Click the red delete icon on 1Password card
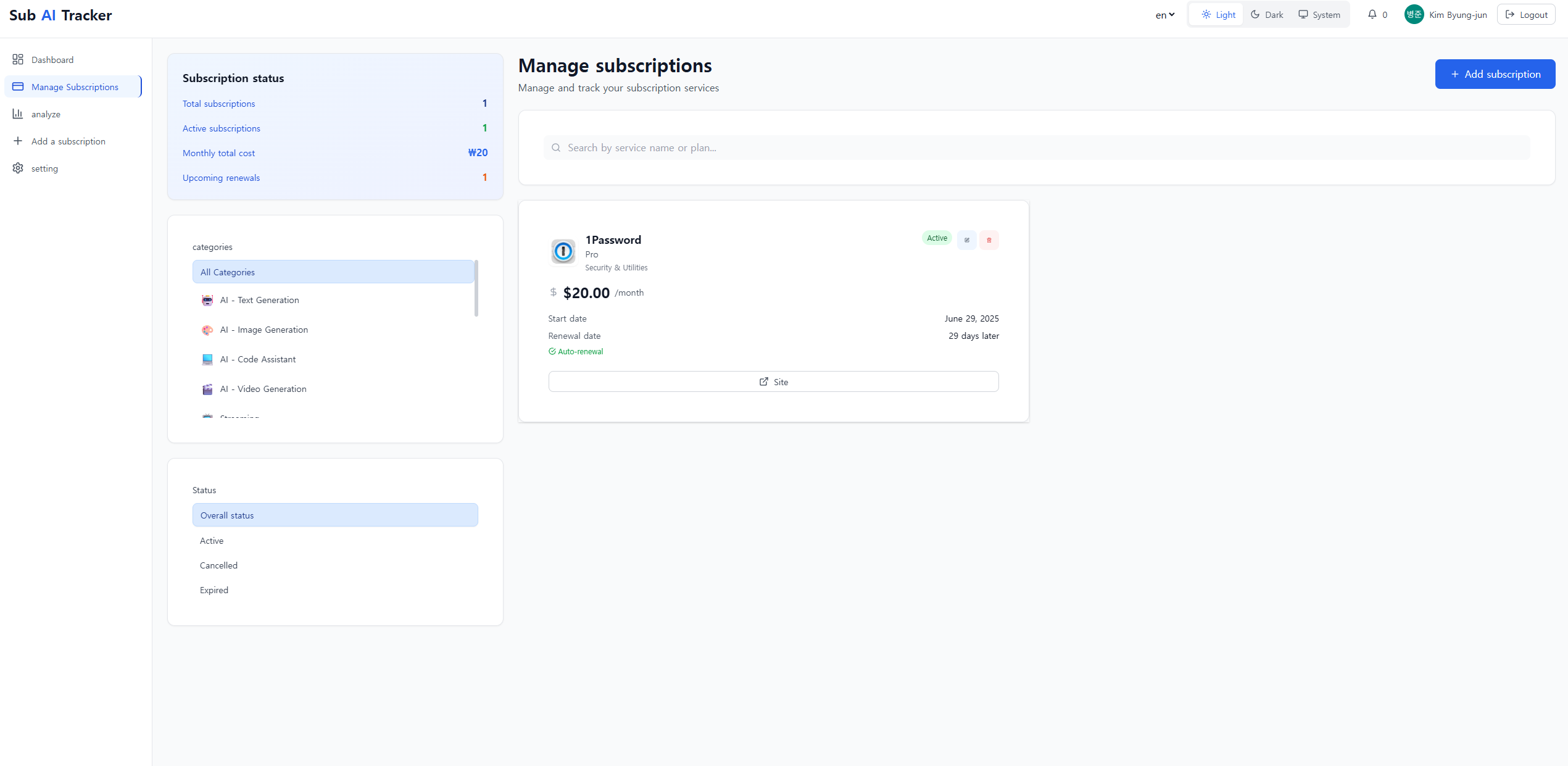Screen dimensions: 1568x766 (x=989, y=240)
